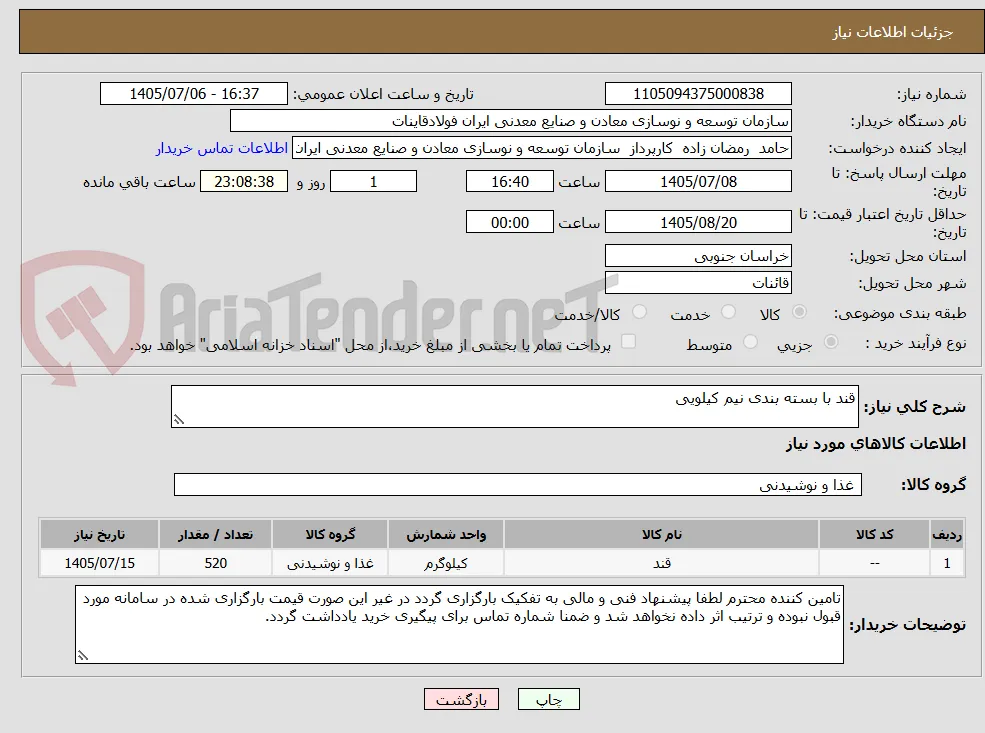985x733 pixels.
Task: Click the request creator field حامد رمضان زاده
Action: (x=541, y=148)
